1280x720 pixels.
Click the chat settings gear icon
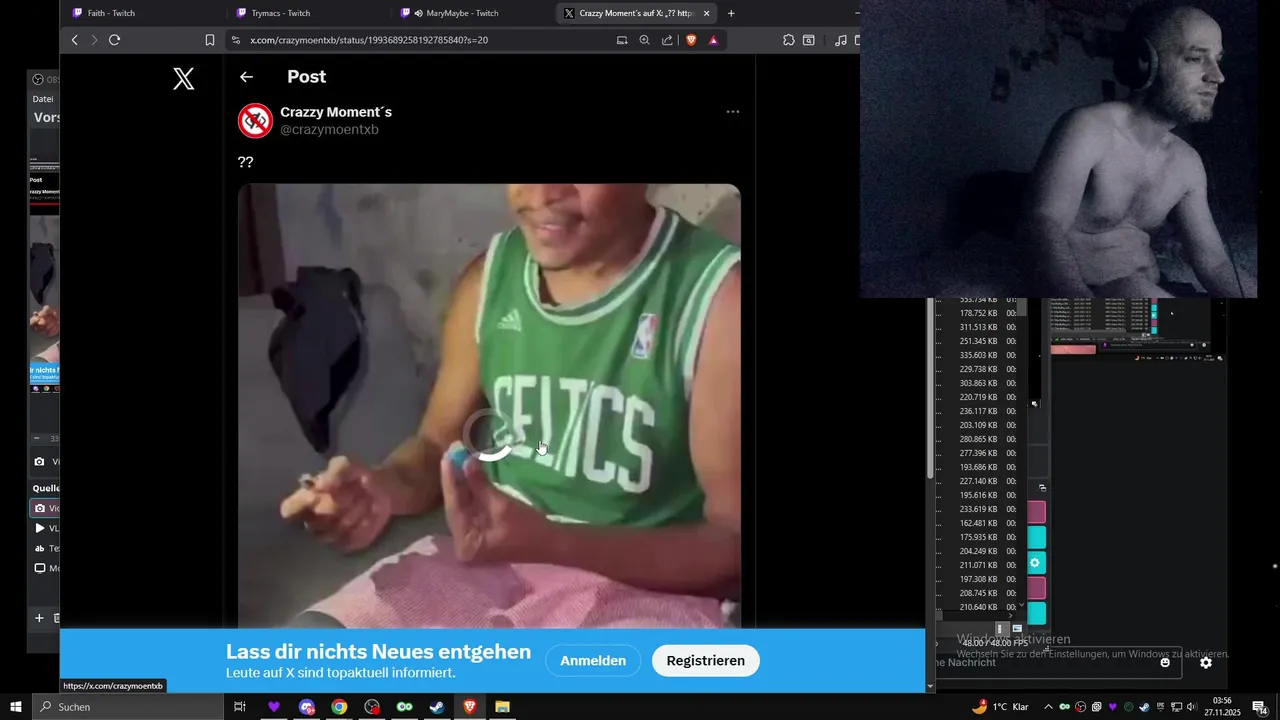[1206, 662]
